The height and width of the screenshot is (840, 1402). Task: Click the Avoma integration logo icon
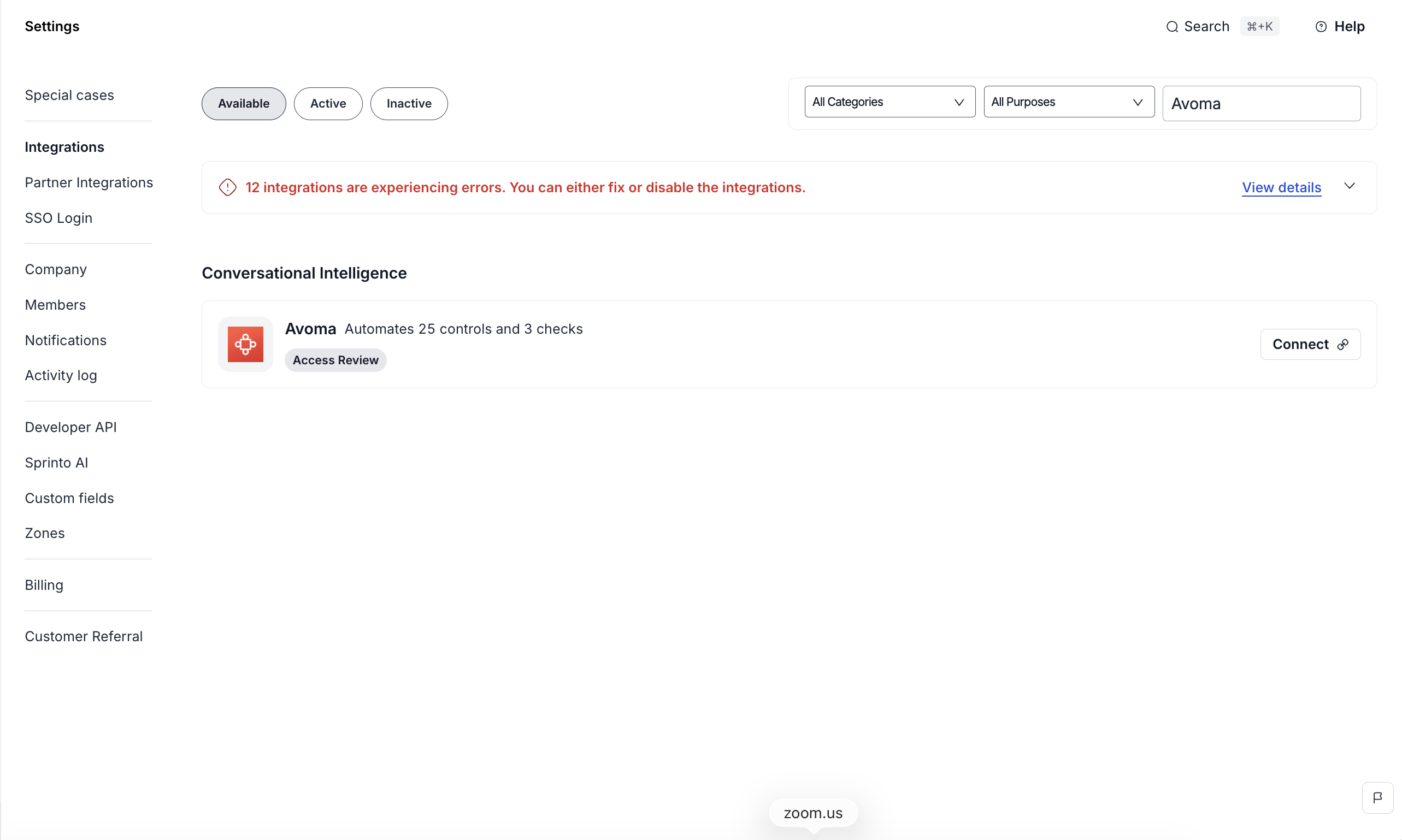pos(245,344)
